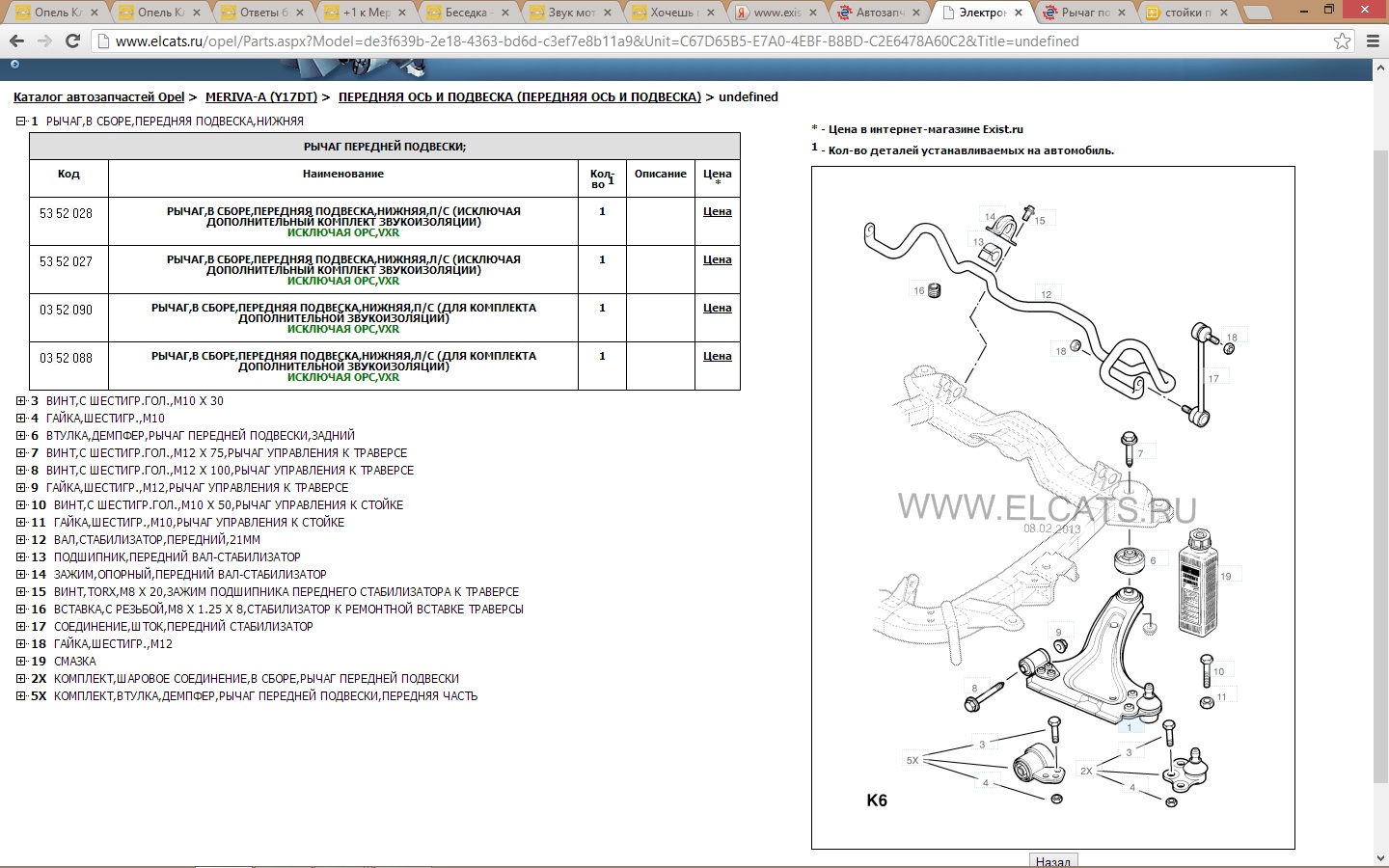Open a new tab button

[1257, 13]
